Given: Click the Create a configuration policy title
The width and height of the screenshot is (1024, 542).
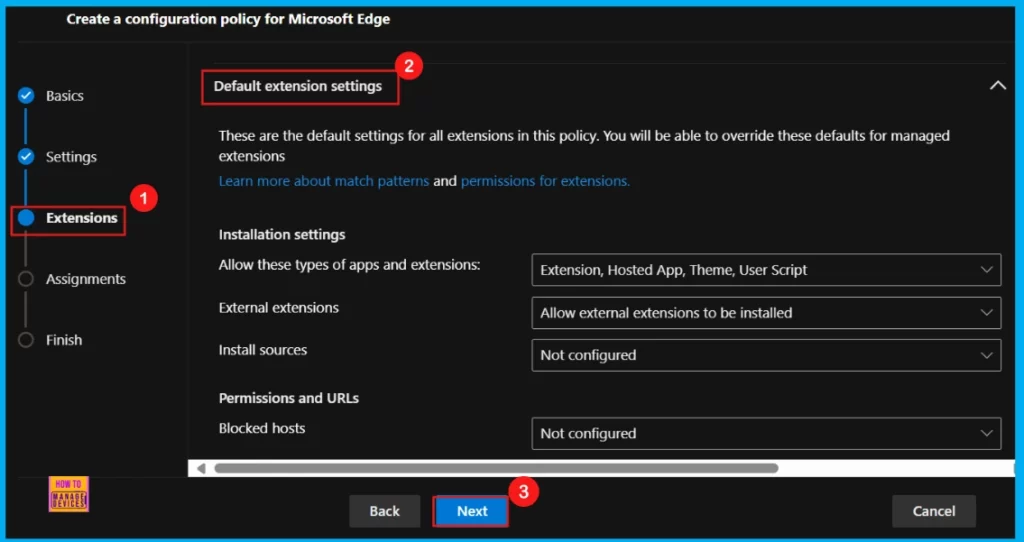Looking at the screenshot, I should coord(228,19).
